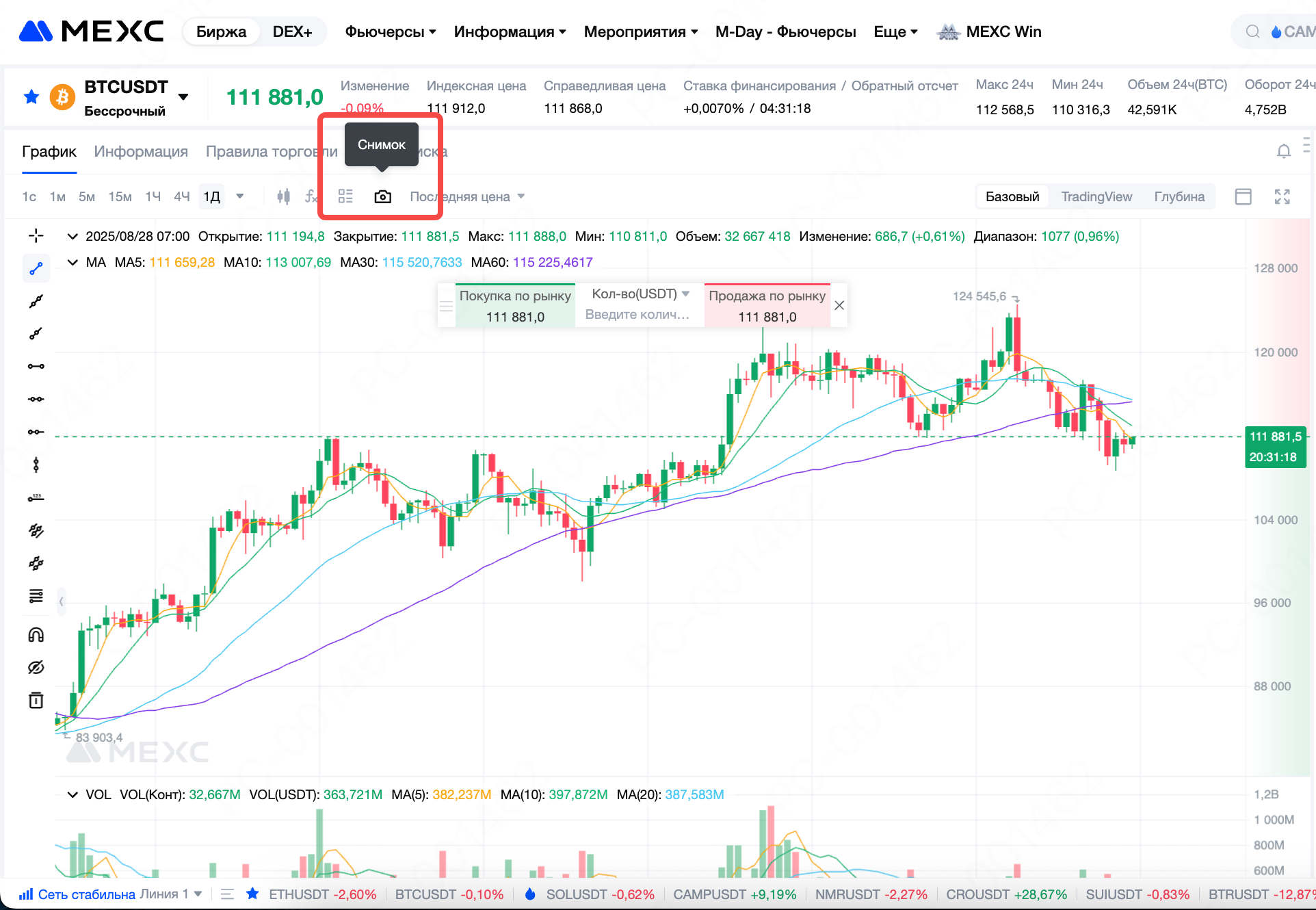Click the magnet snap tool icon
The height and width of the screenshot is (910, 1316).
[36, 635]
